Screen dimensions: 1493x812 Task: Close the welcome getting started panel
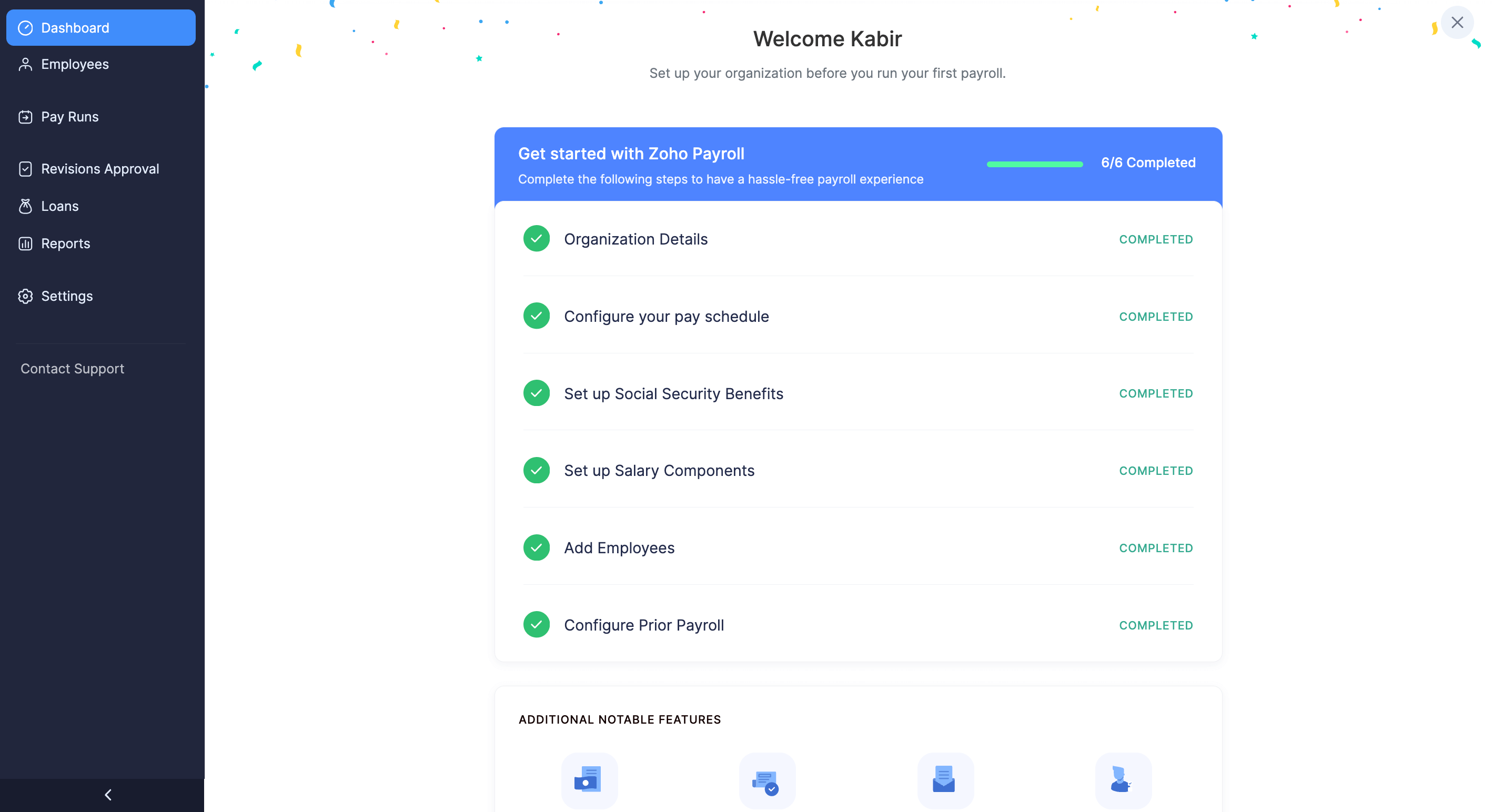click(x=1457, y=23)
